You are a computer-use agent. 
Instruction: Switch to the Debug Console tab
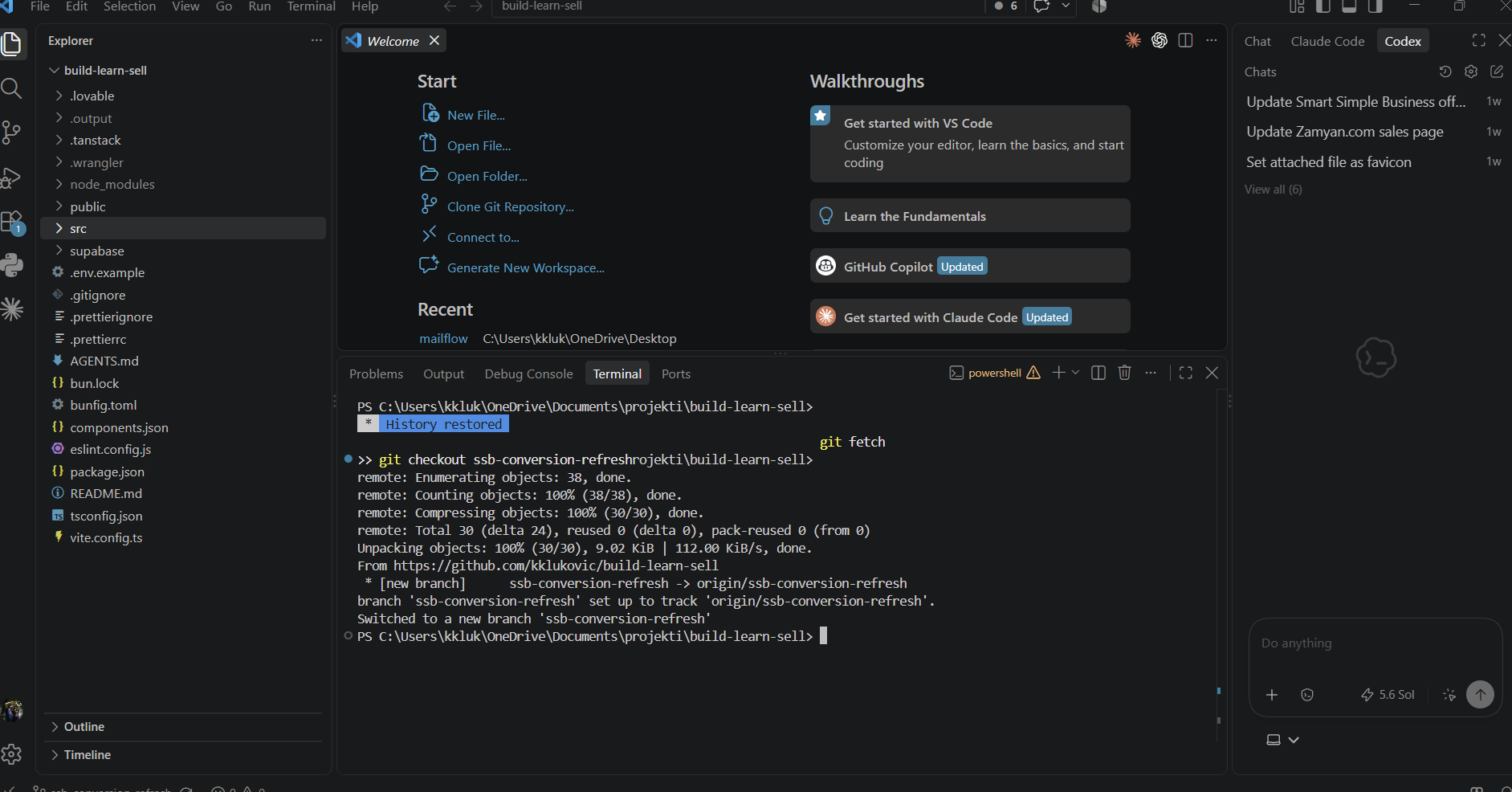click(528, 374)
